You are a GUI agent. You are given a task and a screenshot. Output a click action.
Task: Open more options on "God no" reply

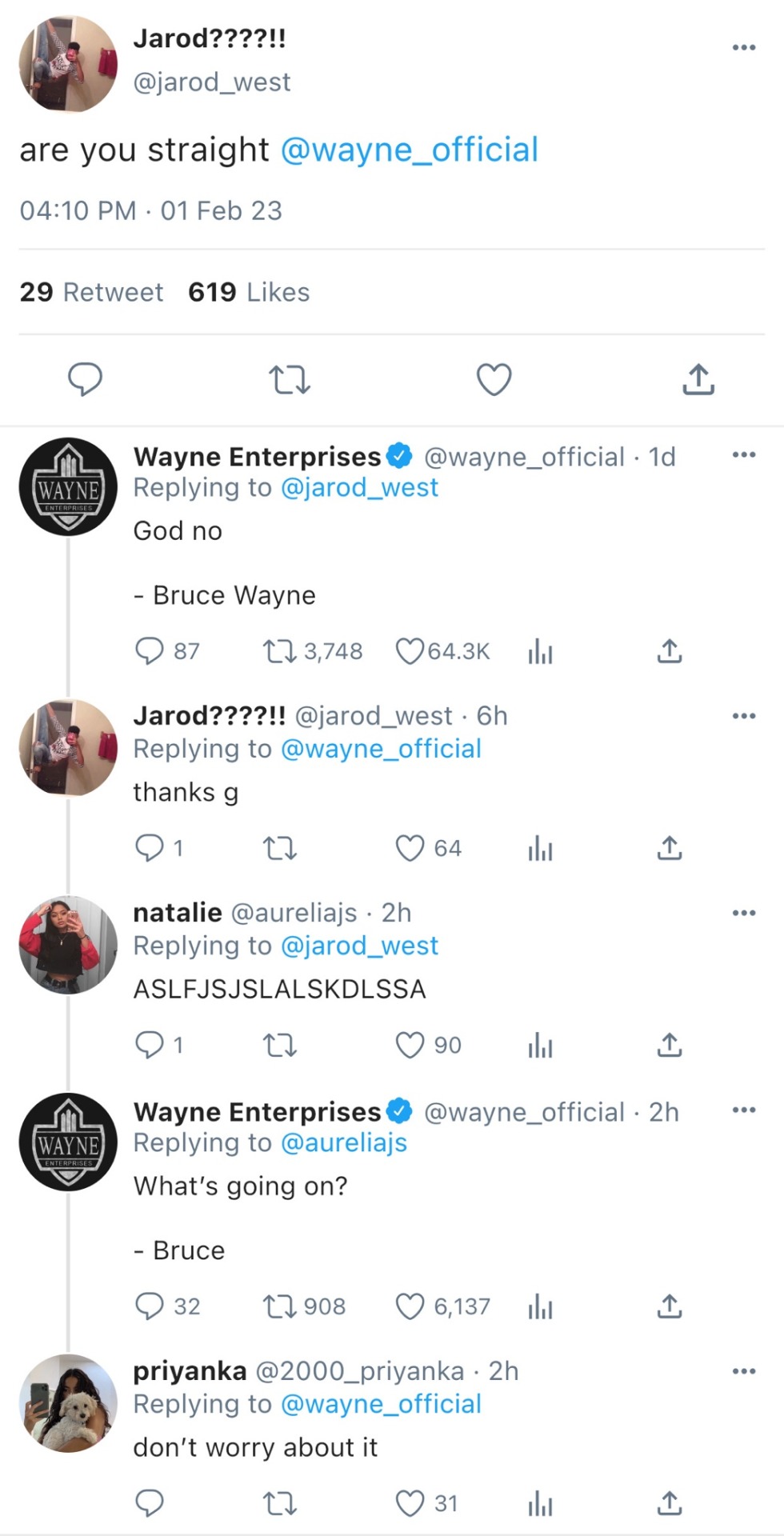pos(743,455)
